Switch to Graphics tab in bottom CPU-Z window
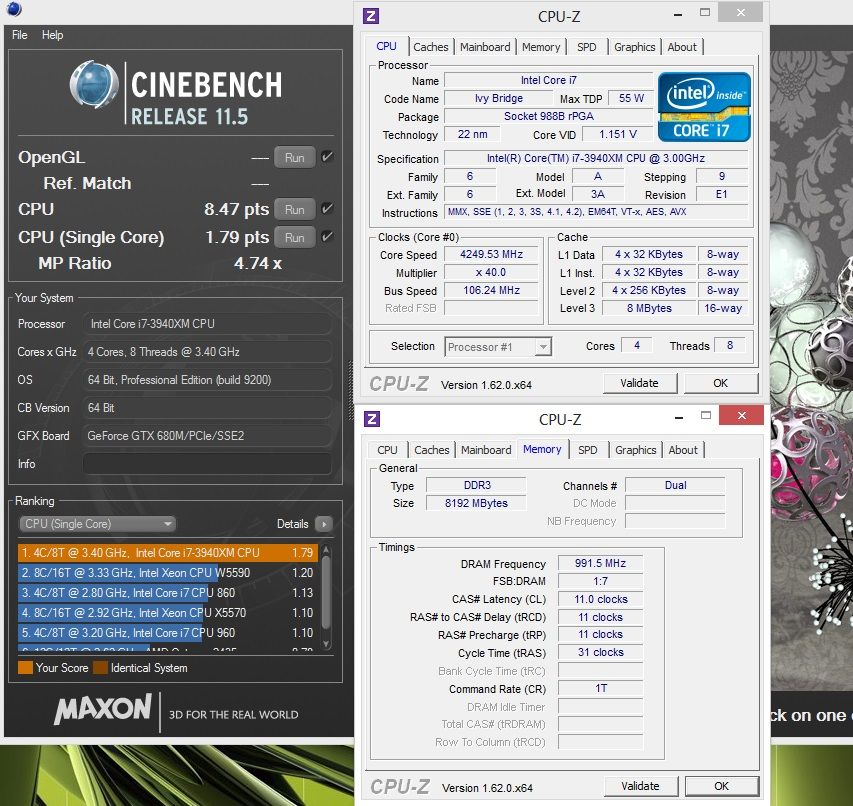The width and height of the screenshot is (853, 806). [635, 450]
